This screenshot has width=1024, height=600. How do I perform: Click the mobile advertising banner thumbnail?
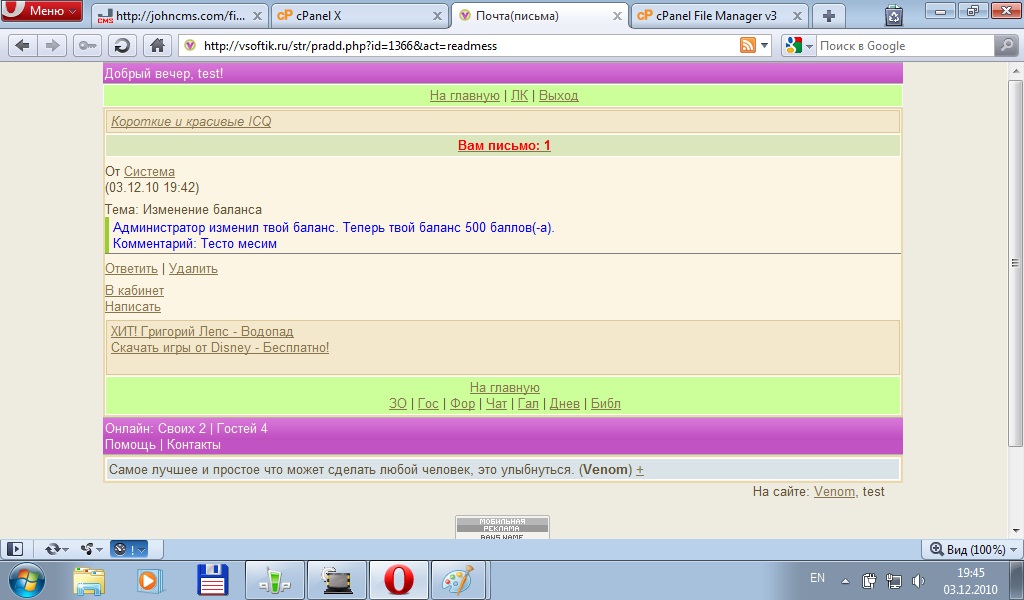pos(502,528)
